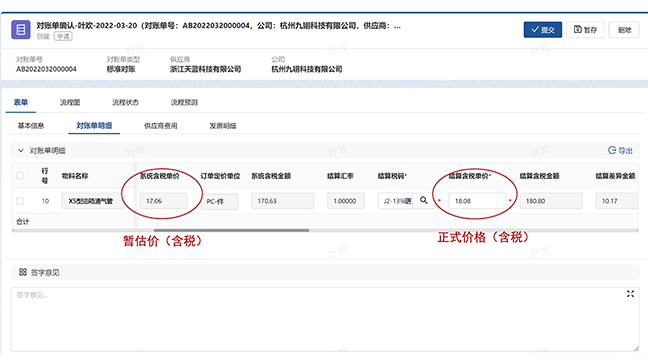Click the 结算含税金额 field 180.80
Viewport: 648px width, 364px height.
(550, 201)
